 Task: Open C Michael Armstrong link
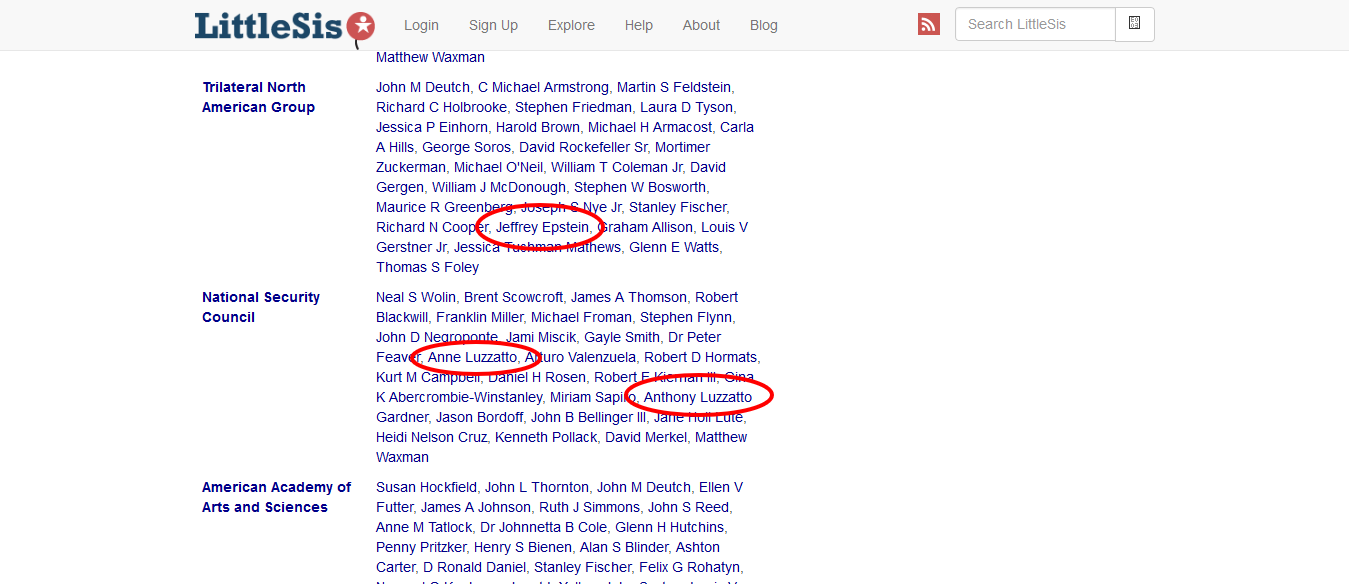pos(543,87)
